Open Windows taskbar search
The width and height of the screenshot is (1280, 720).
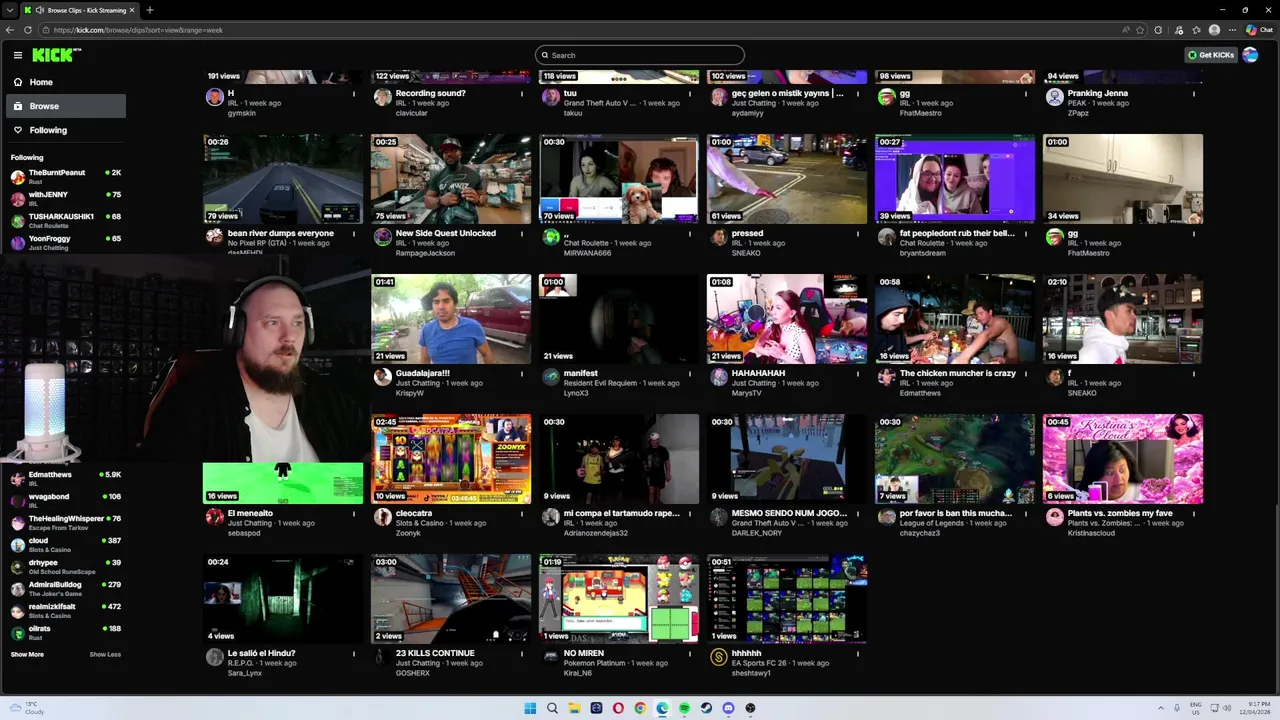pos(552,708)
